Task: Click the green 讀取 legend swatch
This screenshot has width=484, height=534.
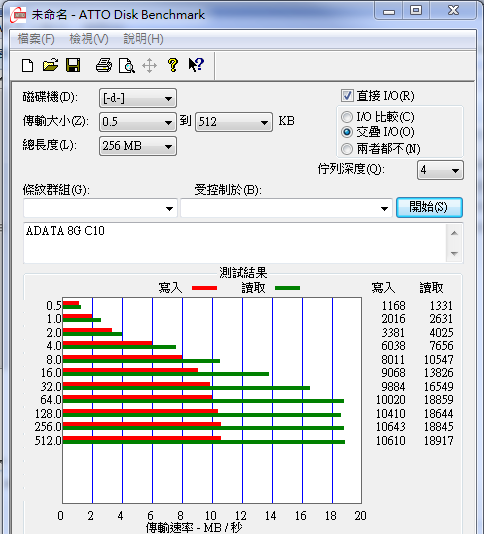Action: [x=287, y=288]
